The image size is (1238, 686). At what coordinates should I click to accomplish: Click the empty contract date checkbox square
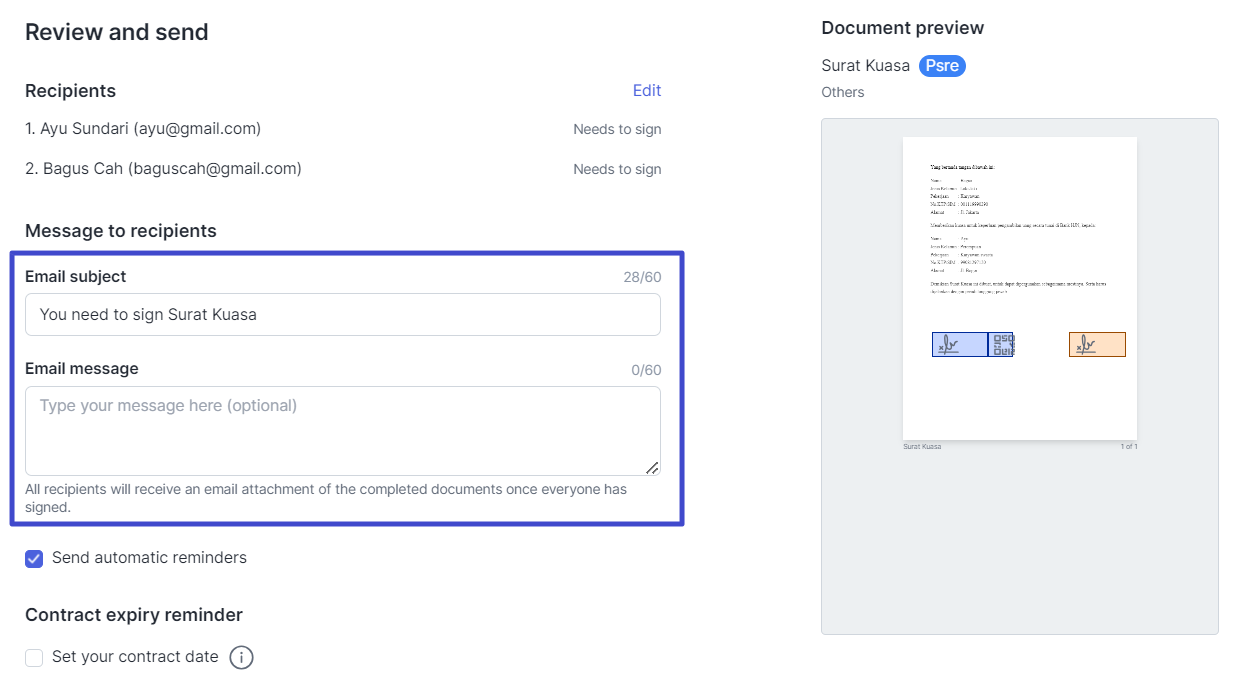click(x=33, y=657)
